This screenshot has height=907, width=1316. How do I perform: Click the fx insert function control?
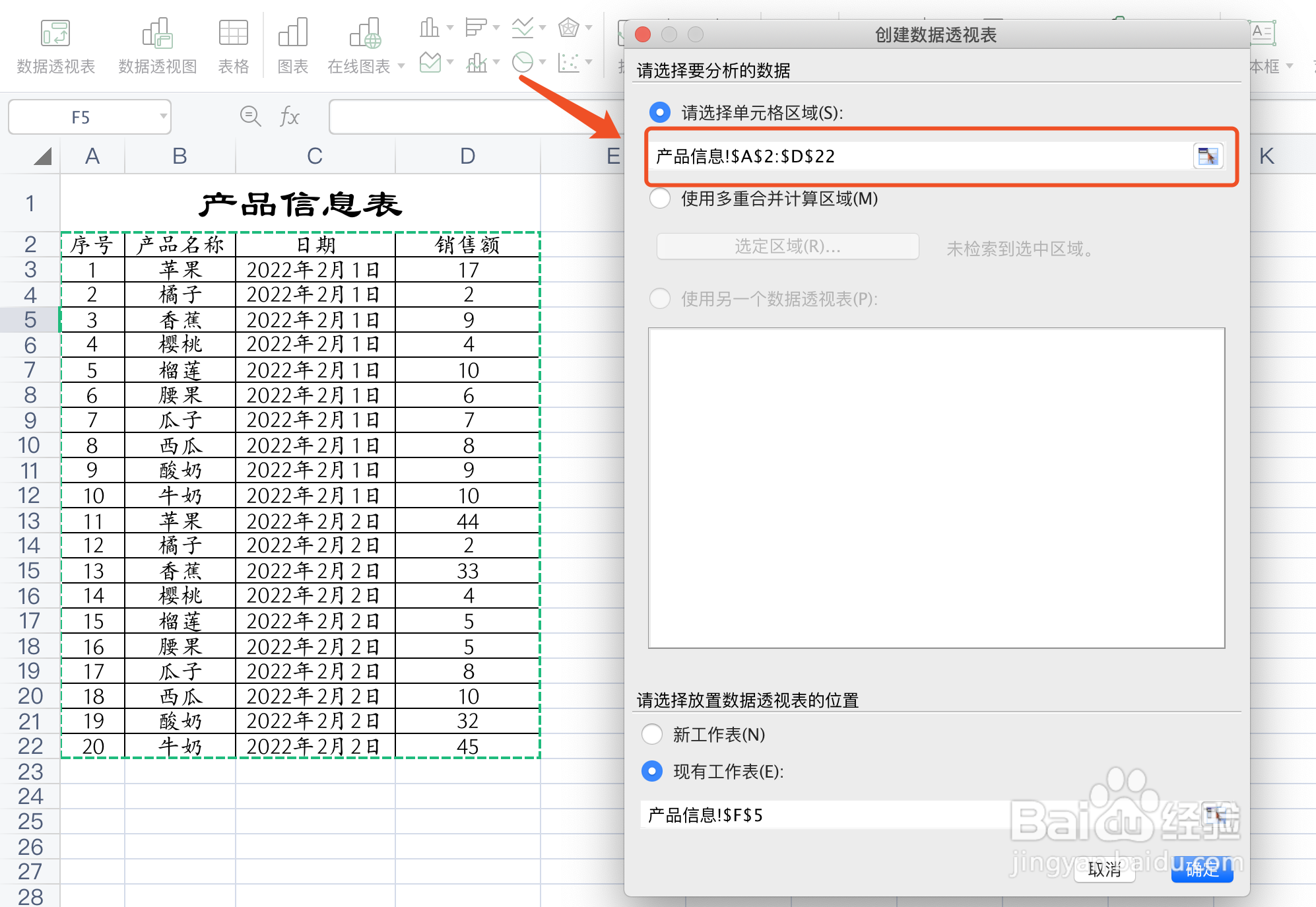pos(288,116)
